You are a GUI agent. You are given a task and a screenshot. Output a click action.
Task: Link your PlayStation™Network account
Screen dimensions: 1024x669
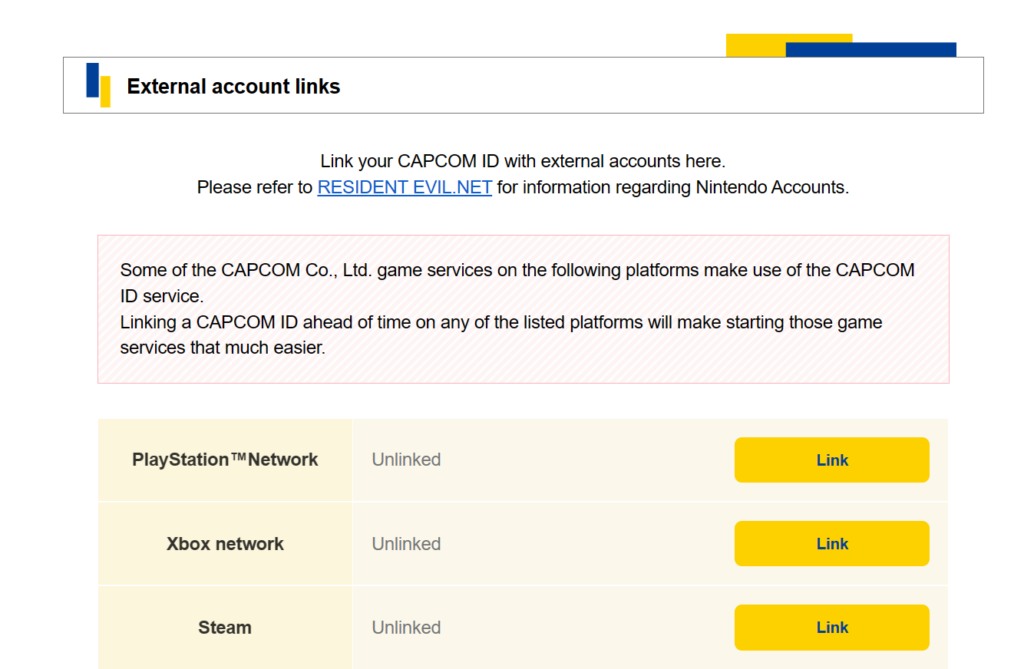831,459
